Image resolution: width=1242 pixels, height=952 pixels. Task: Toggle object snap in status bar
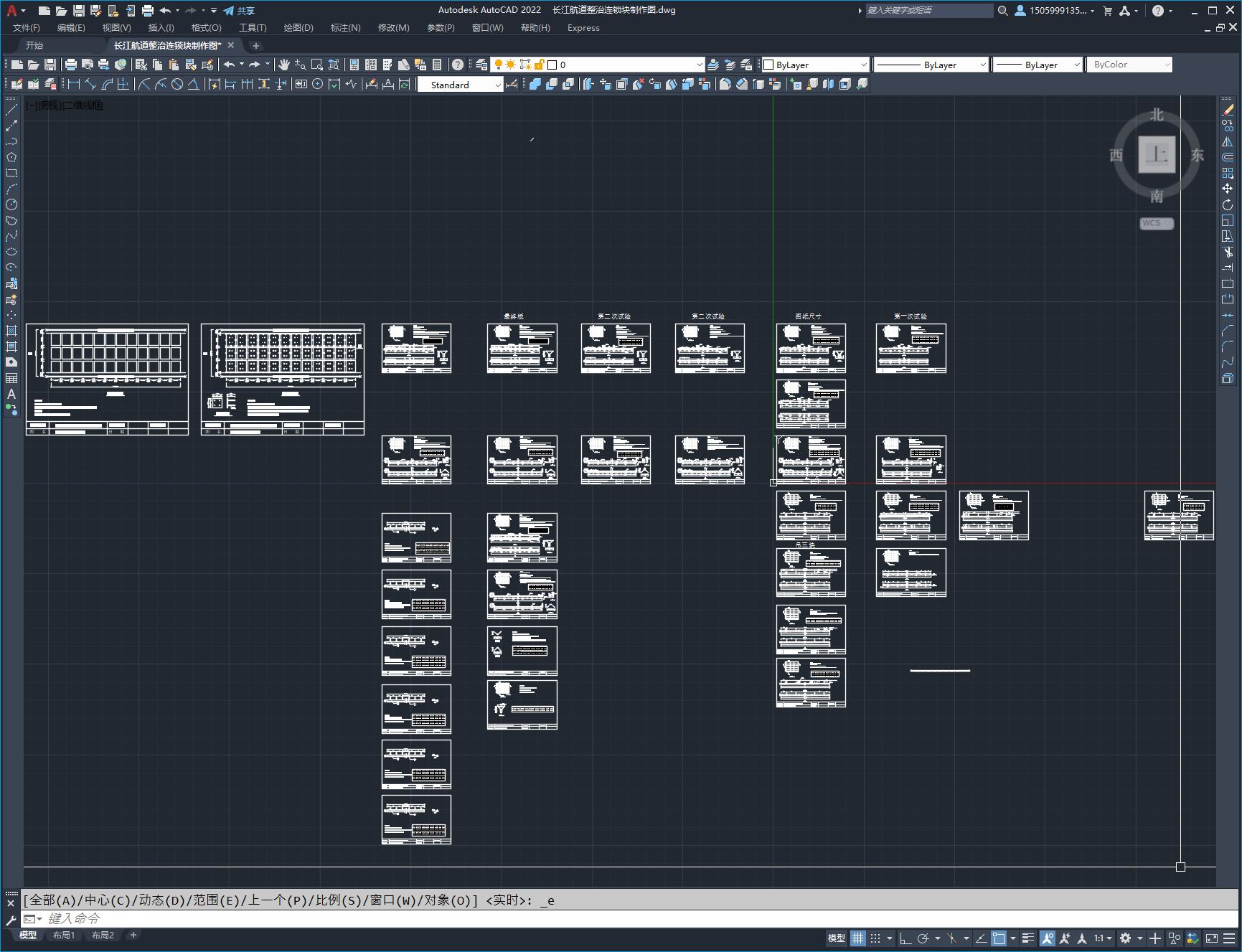(x=999, y=938)
